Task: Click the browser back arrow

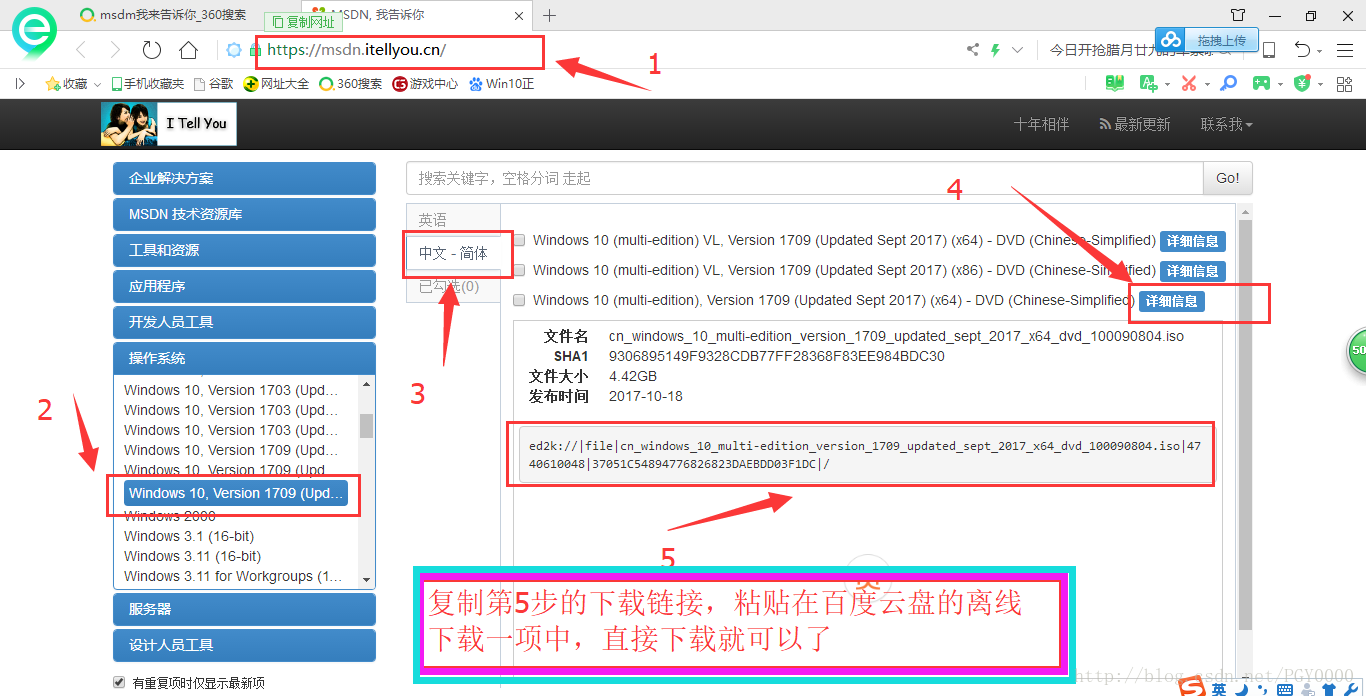Action: pos(82,50)
